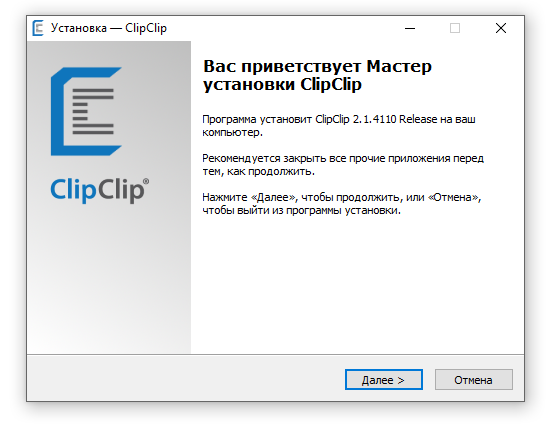Click the ClipClip icon in title bar
The image size is (559, 430).
click(x=38, y=28)
